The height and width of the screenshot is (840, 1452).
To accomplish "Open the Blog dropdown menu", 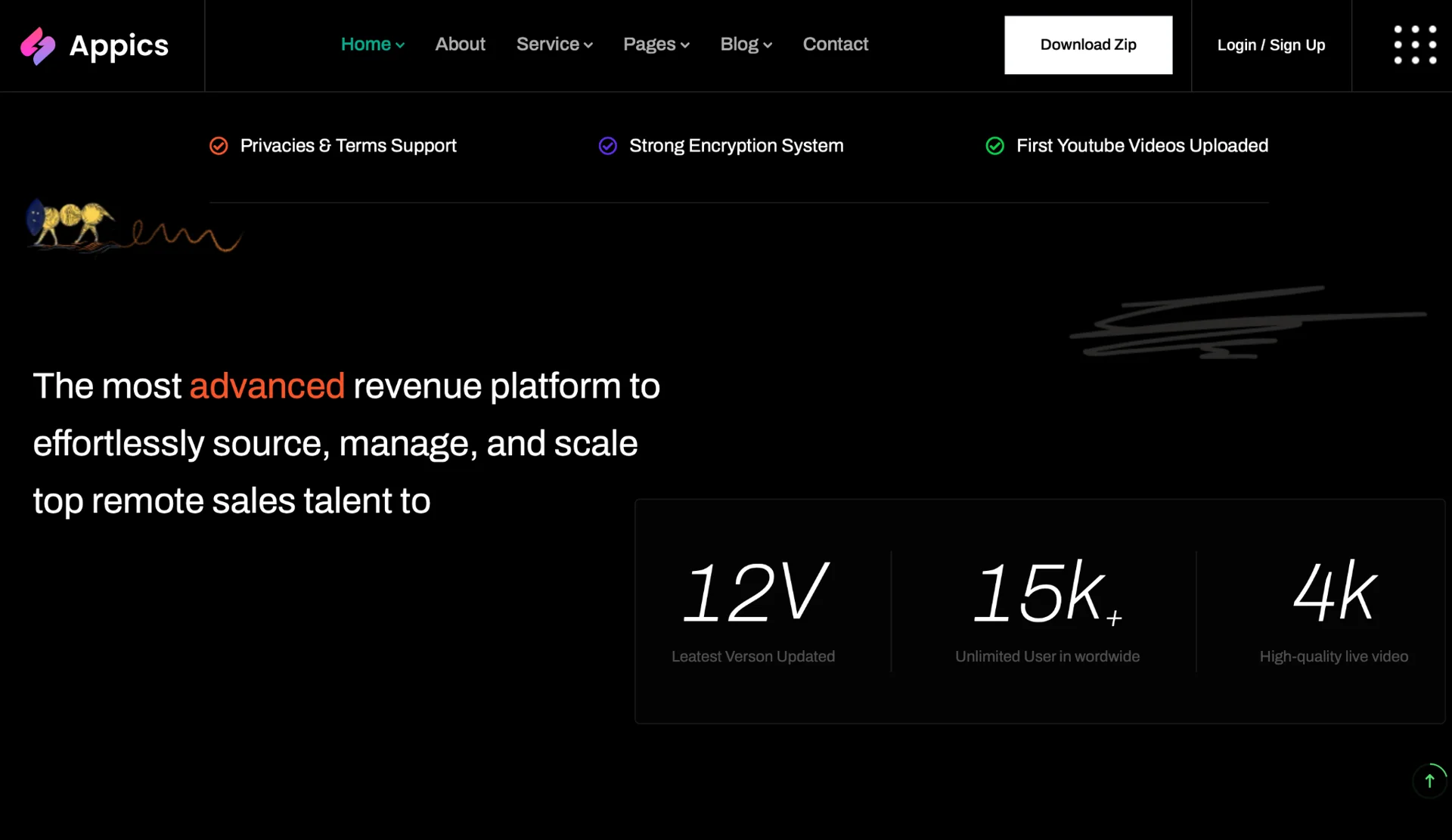I will coord(746,45).
